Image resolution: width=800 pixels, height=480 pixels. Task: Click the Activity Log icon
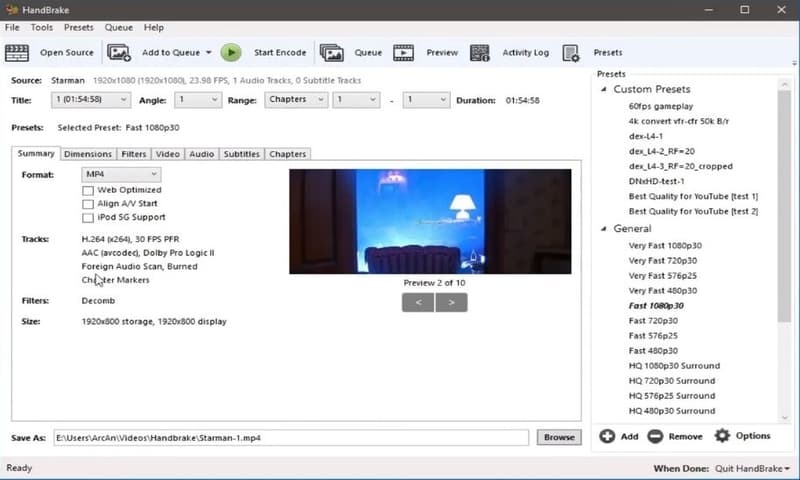point(480,53)
